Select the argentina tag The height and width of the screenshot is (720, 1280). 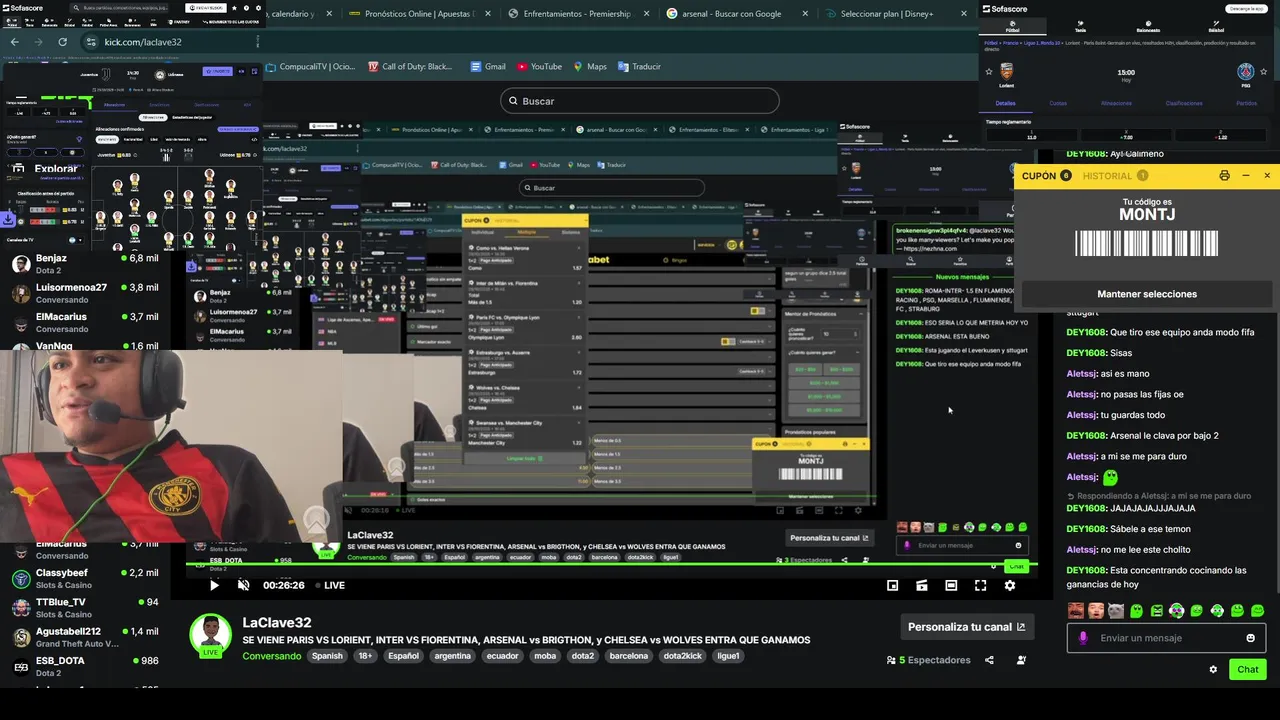point(453,656)
